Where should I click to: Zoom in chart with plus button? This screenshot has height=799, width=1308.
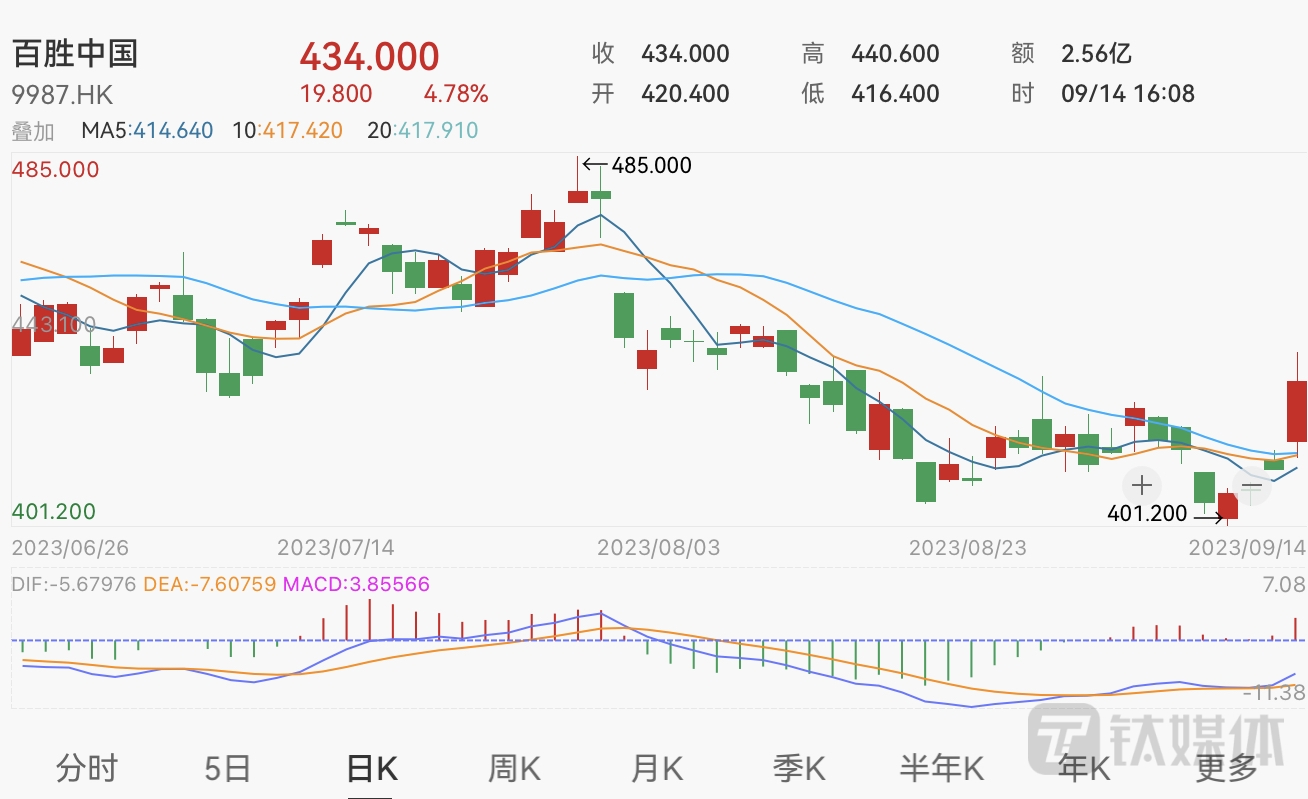pos(1141,486)
